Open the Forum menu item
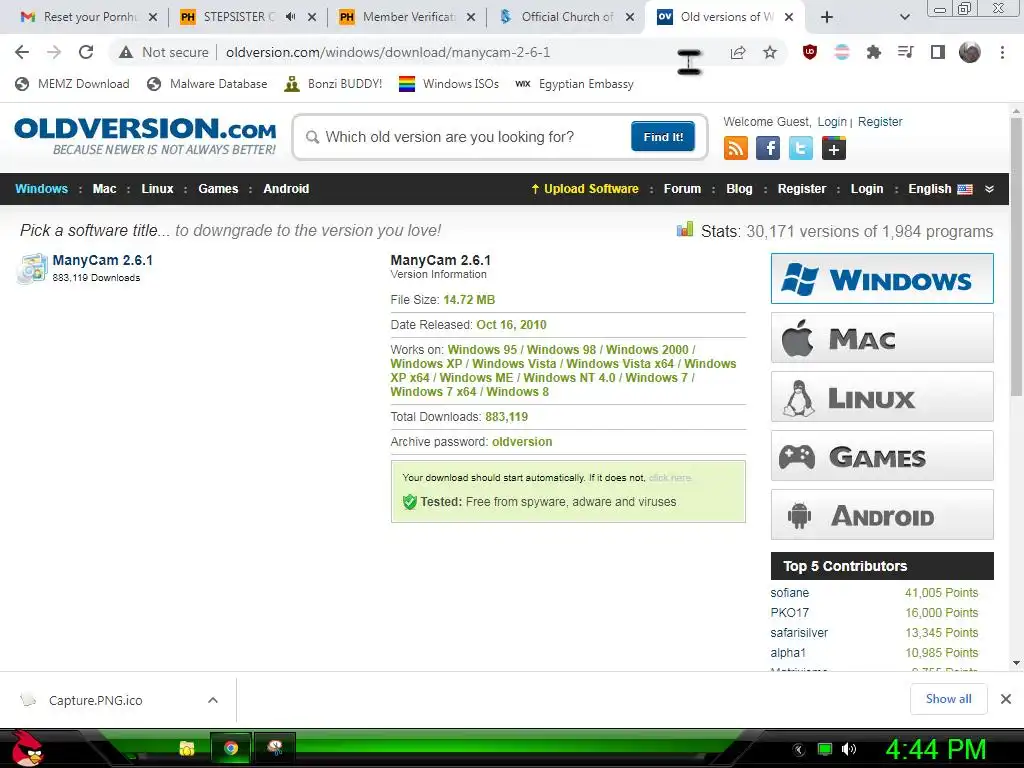The width and height of the screenshot is (1024, 768). [x=682, y=189]
